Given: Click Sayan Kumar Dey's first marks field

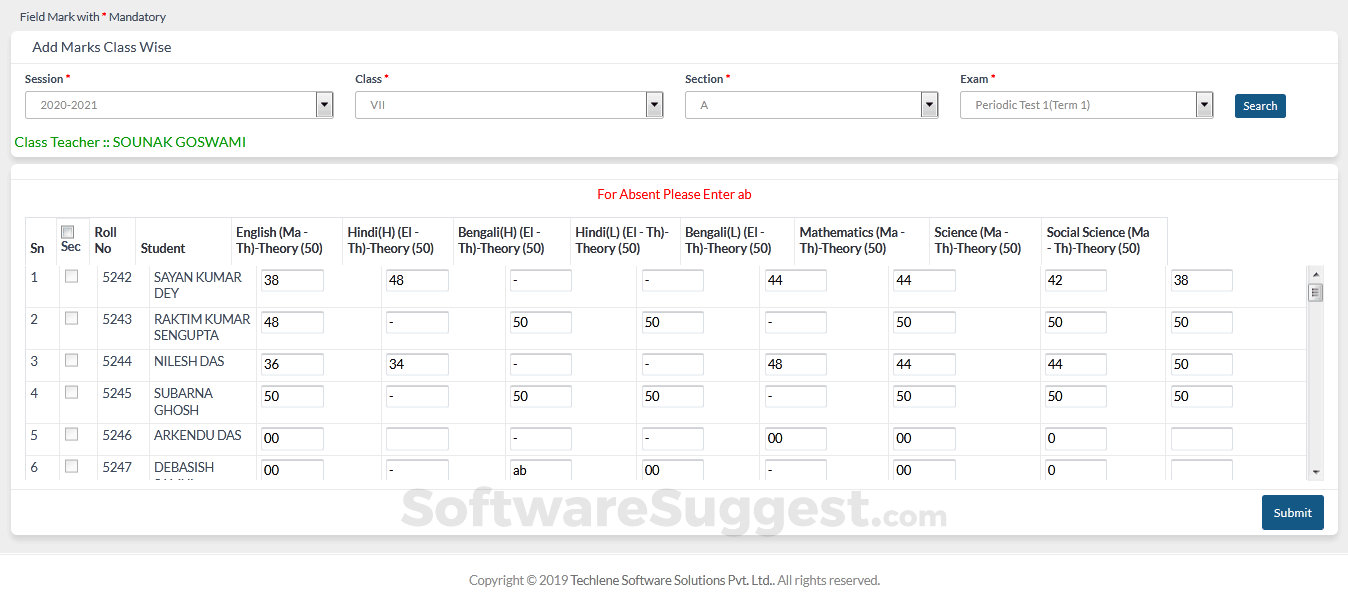Looking at the screenshot, I should pyautogui.click(x=292, y=281).
